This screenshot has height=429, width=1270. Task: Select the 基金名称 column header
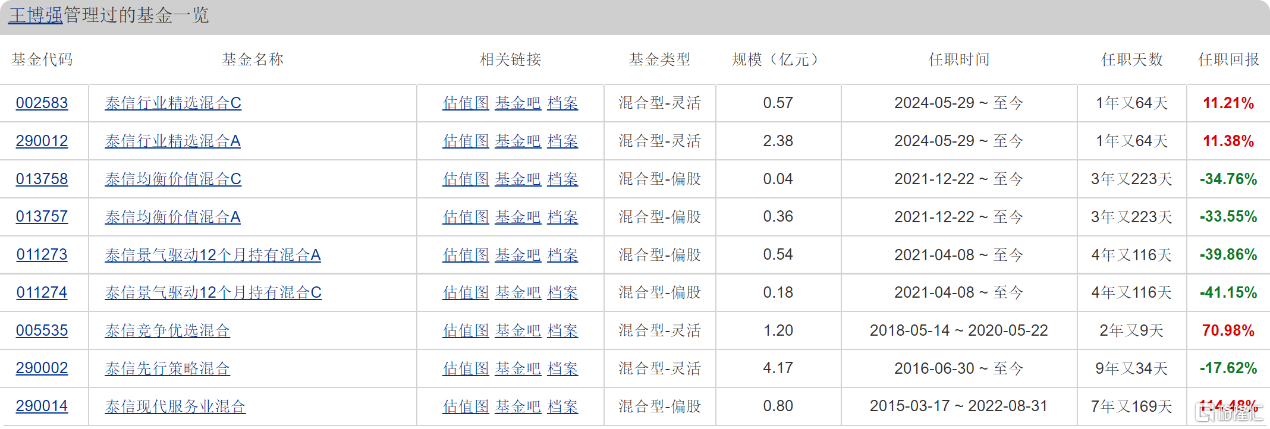point(252,59)
